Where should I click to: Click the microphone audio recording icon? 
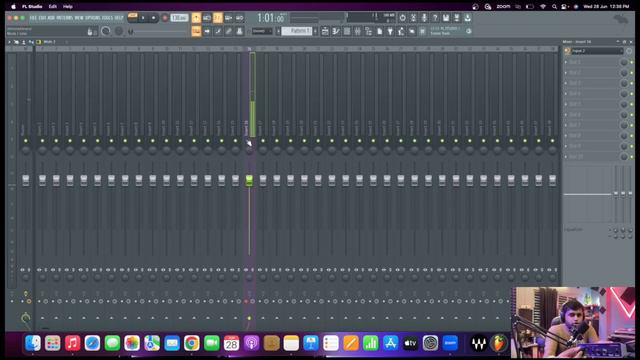tap(424, 18)
